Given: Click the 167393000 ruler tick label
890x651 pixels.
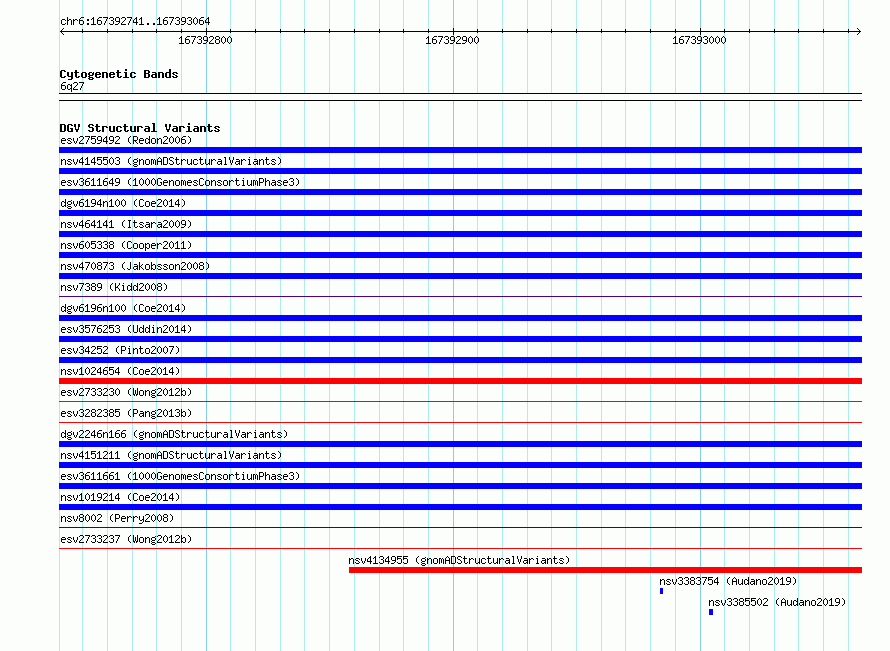Looking at the screenshot, I should (x=699, y=40).
